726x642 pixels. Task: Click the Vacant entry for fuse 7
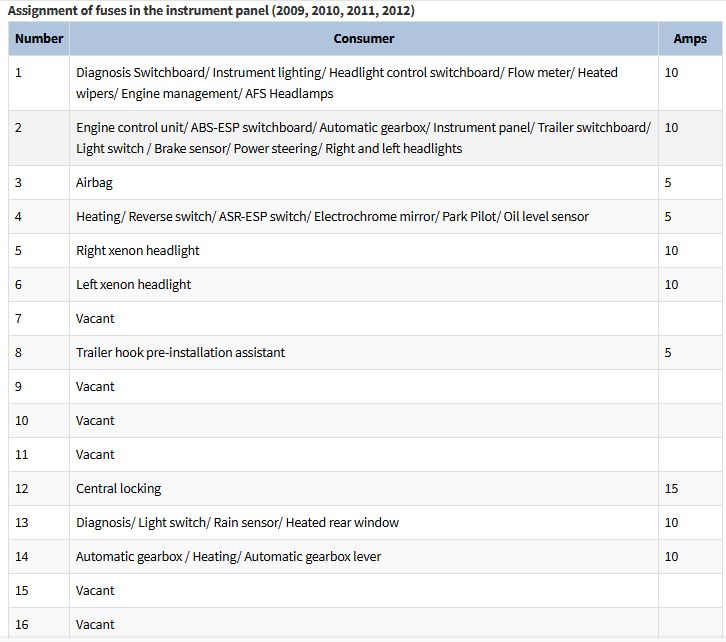(x=95, y=318)
